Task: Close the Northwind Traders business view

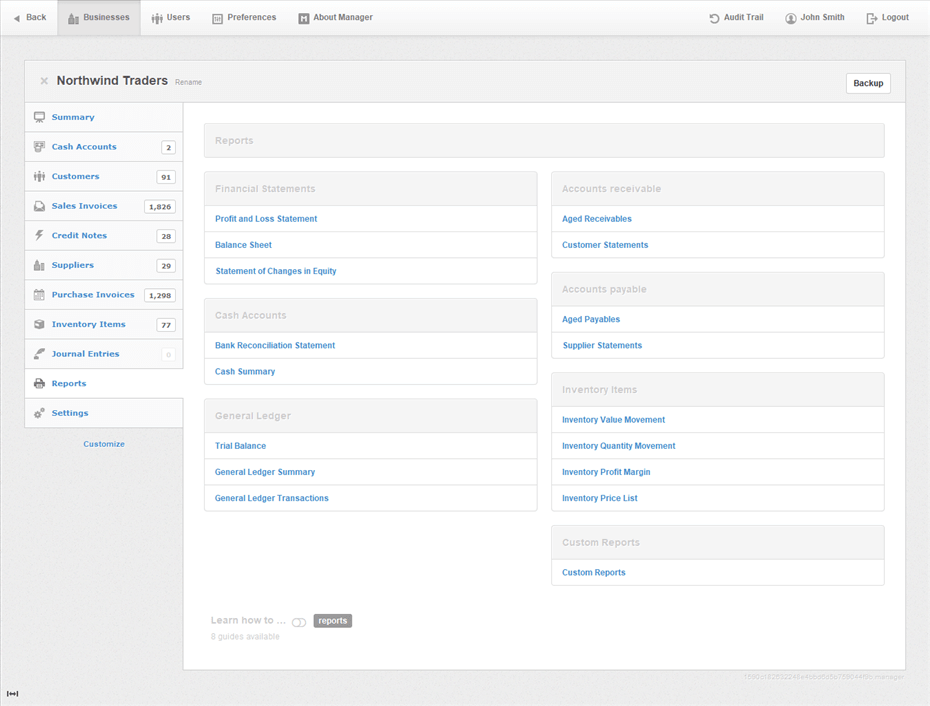Action: [44, 80]
